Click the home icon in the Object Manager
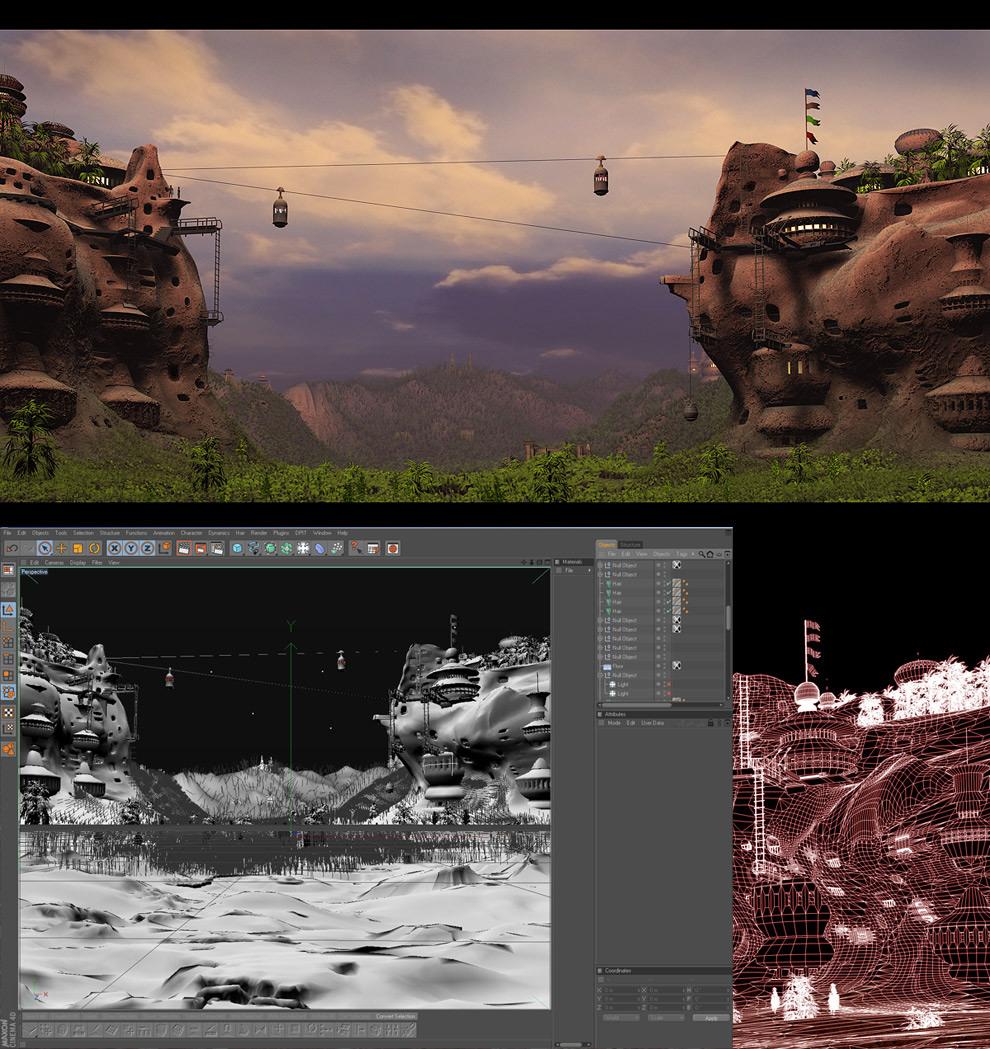 (x=710, y=554)
